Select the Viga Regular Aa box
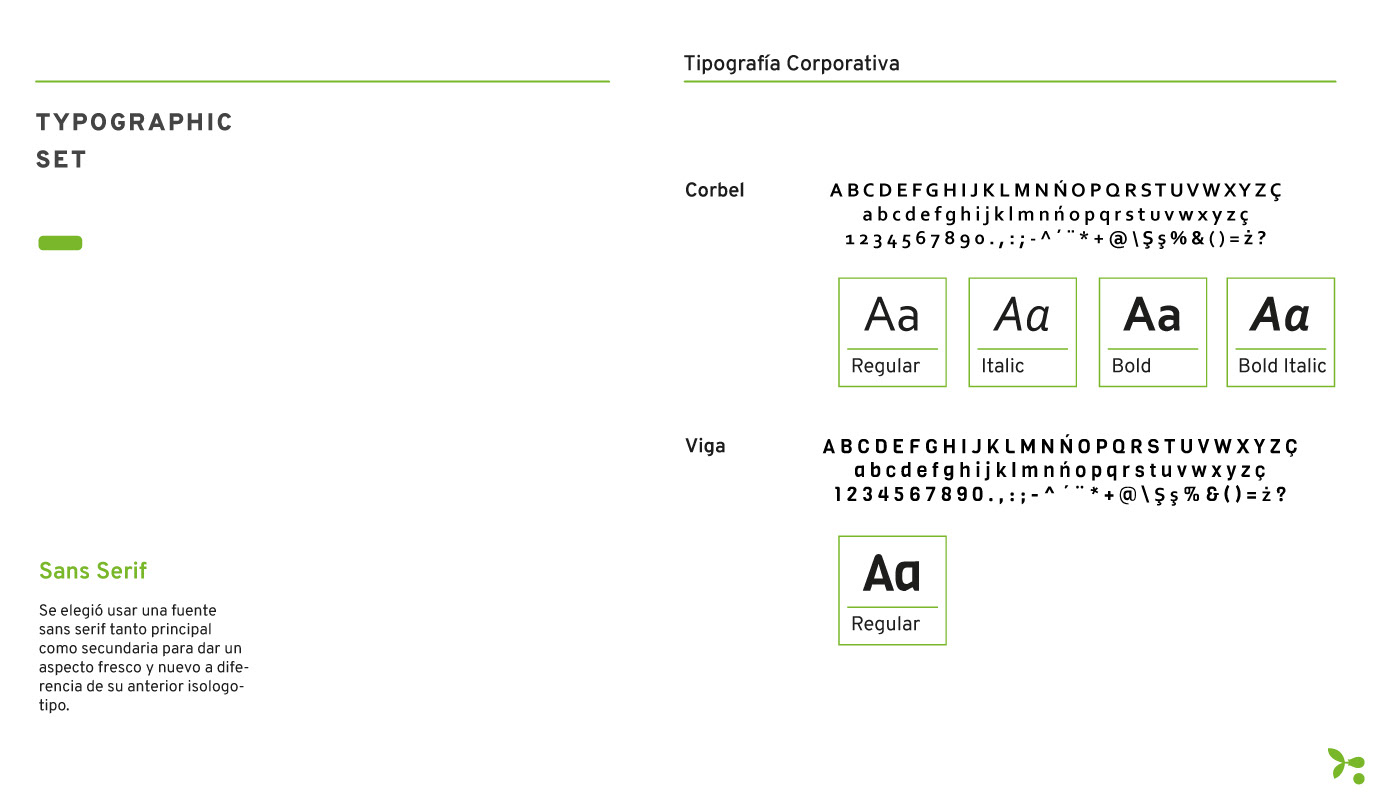Screen dimensions: 1400x800 [892, 590]
